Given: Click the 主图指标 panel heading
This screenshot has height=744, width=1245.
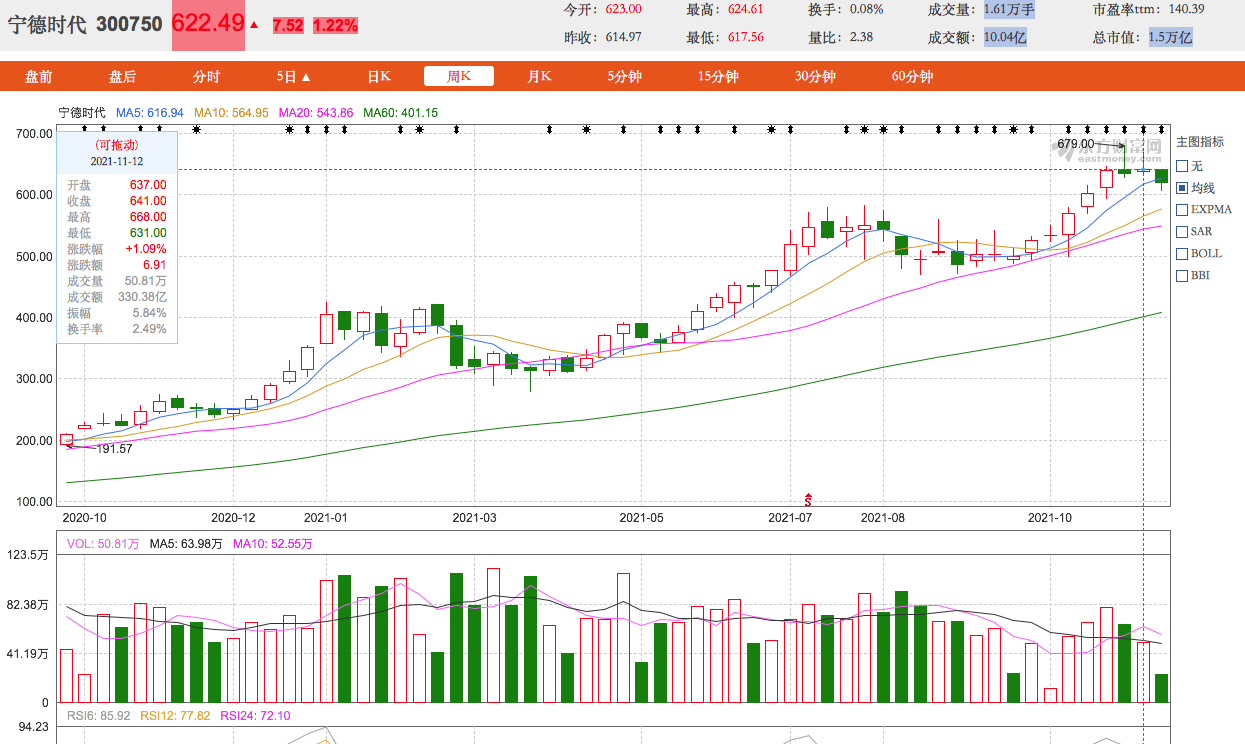Looking at the screenshot, I should (x=1199, y=142).
